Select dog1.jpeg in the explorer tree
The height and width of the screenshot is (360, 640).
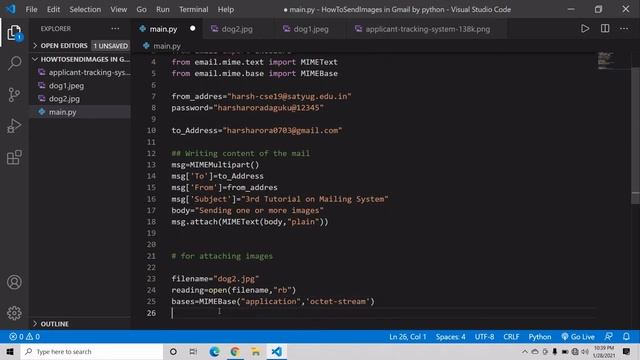point(80,86)
